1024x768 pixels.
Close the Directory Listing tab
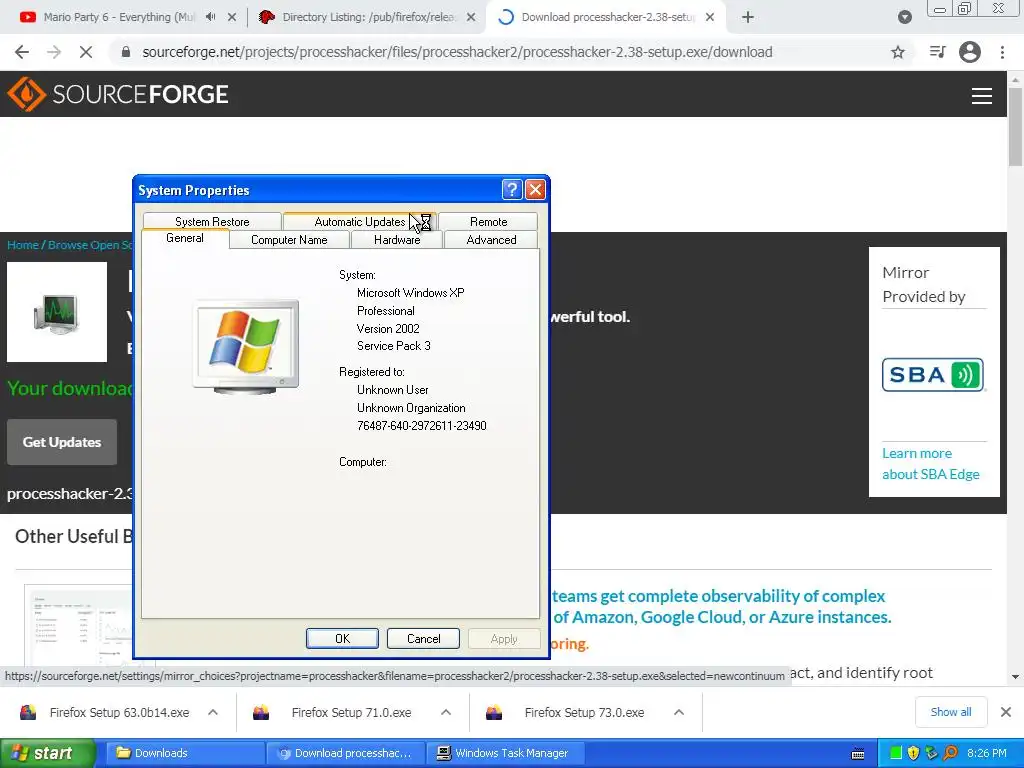point(471,18)
